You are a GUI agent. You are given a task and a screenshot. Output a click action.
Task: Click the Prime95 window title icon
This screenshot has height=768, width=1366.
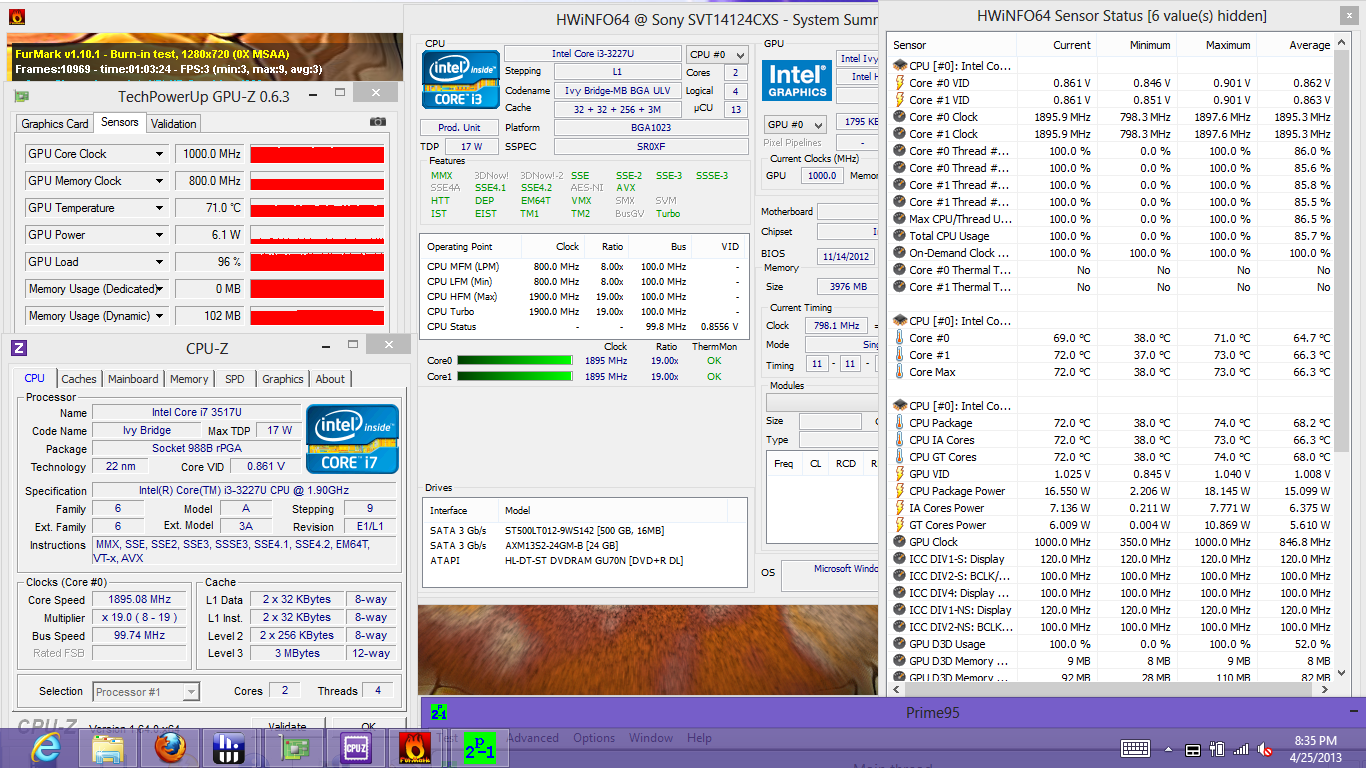pos(439,712)
